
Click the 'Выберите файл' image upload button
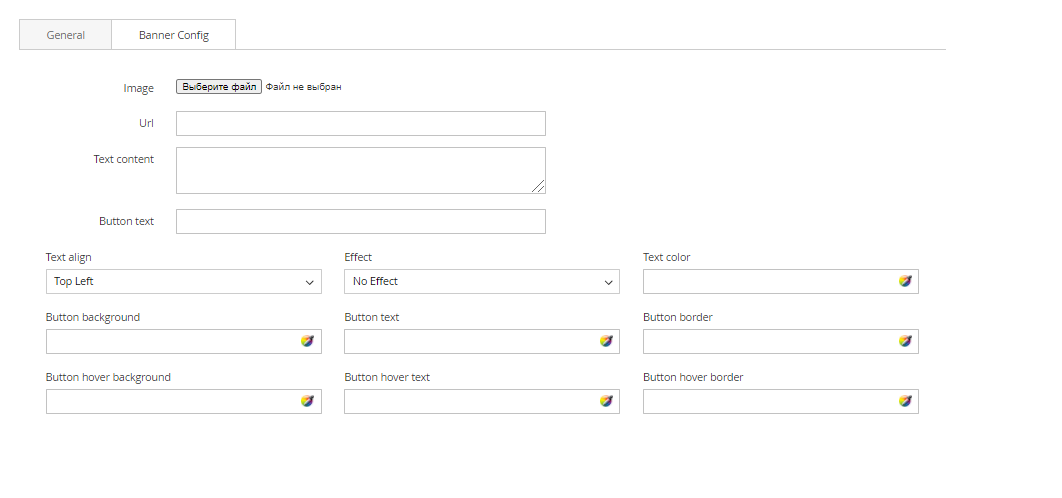point(219,87)
